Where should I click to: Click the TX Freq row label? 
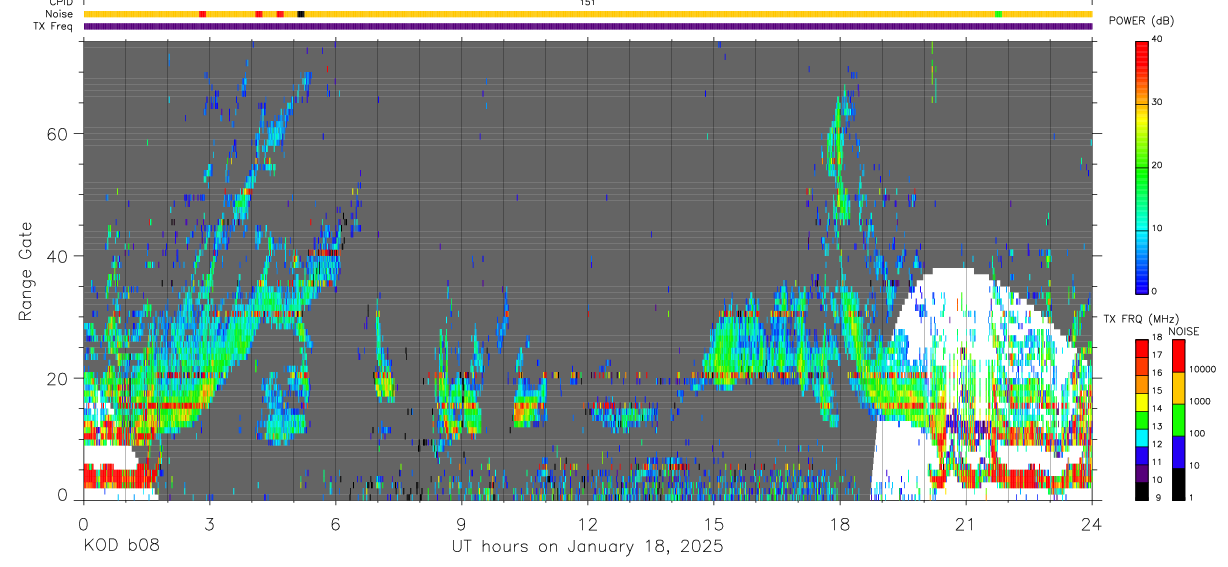pos(54,26)
